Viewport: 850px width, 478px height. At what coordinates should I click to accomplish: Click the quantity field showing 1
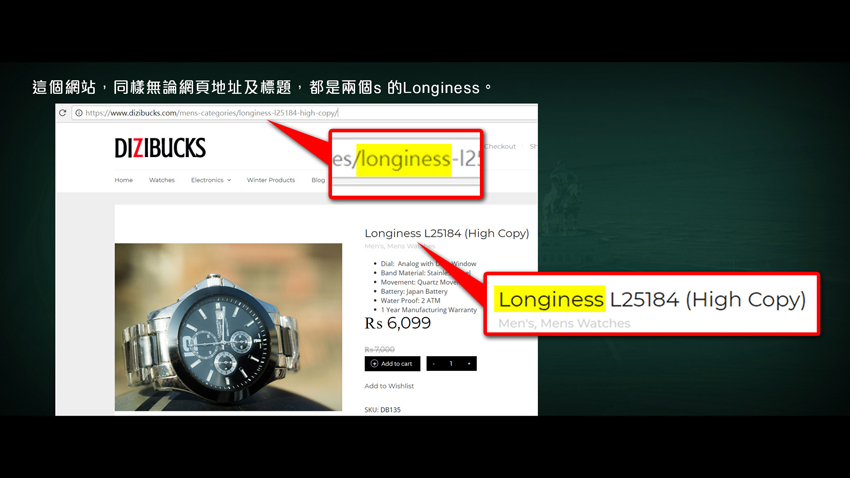coord(451,364)
